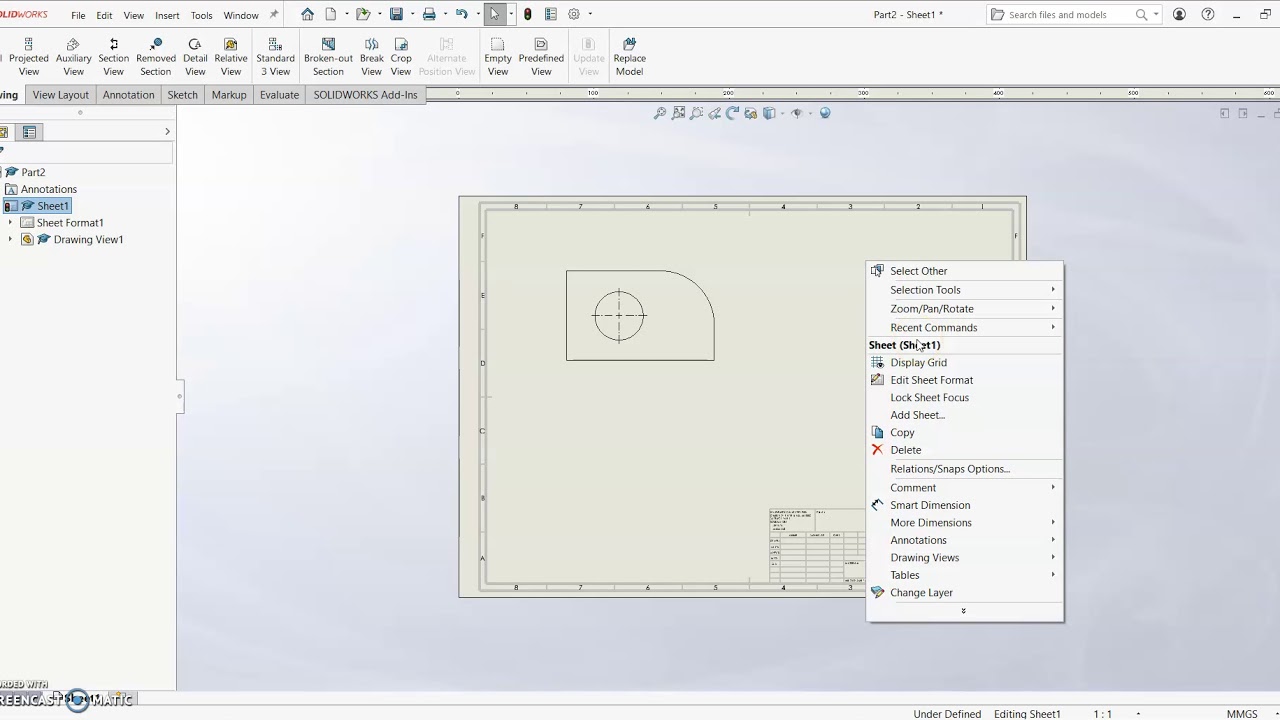Open the Insert menu
This screenshot has height=720, width=1280.
(x=167, y=16)
